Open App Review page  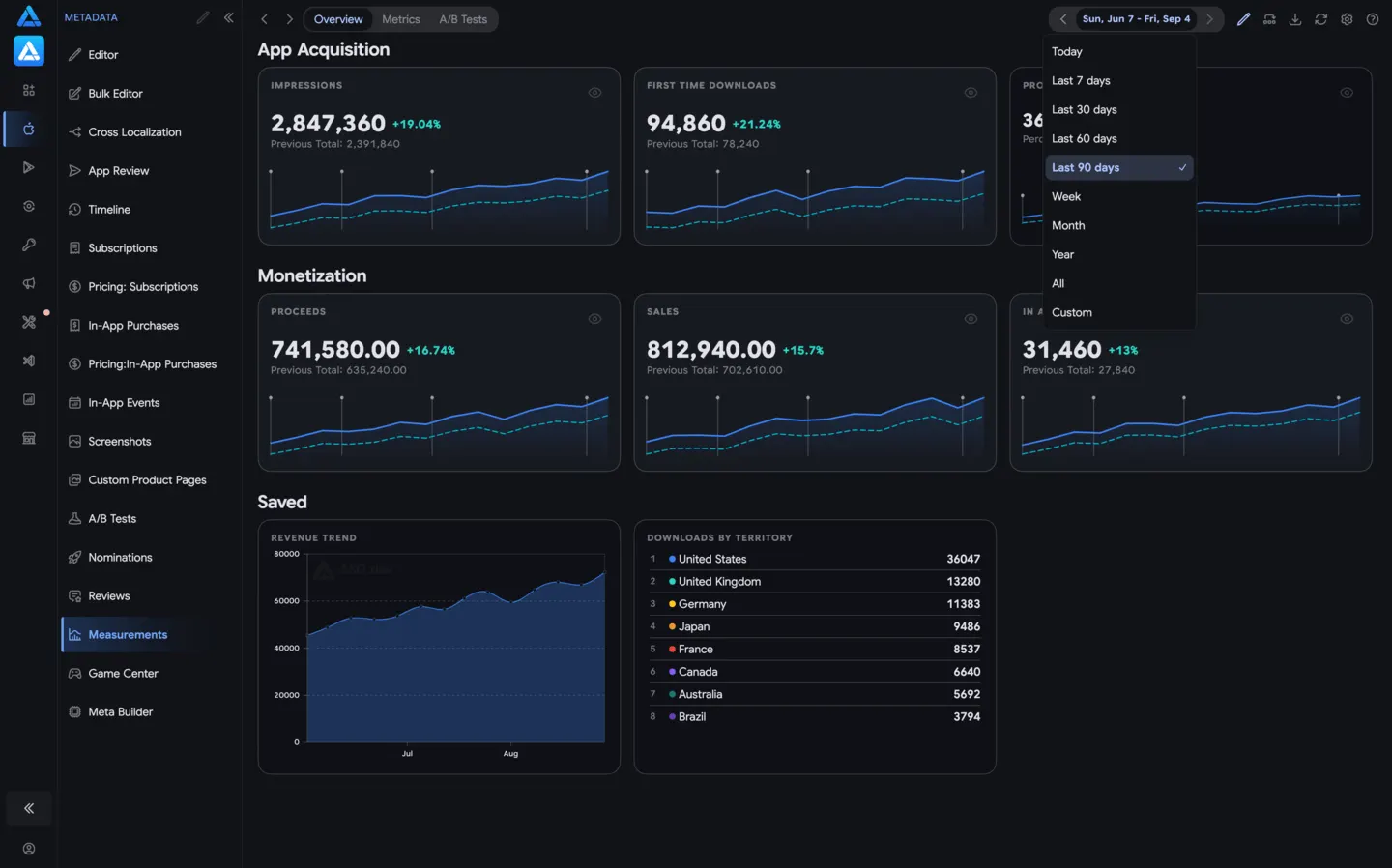tap(148, 171)
